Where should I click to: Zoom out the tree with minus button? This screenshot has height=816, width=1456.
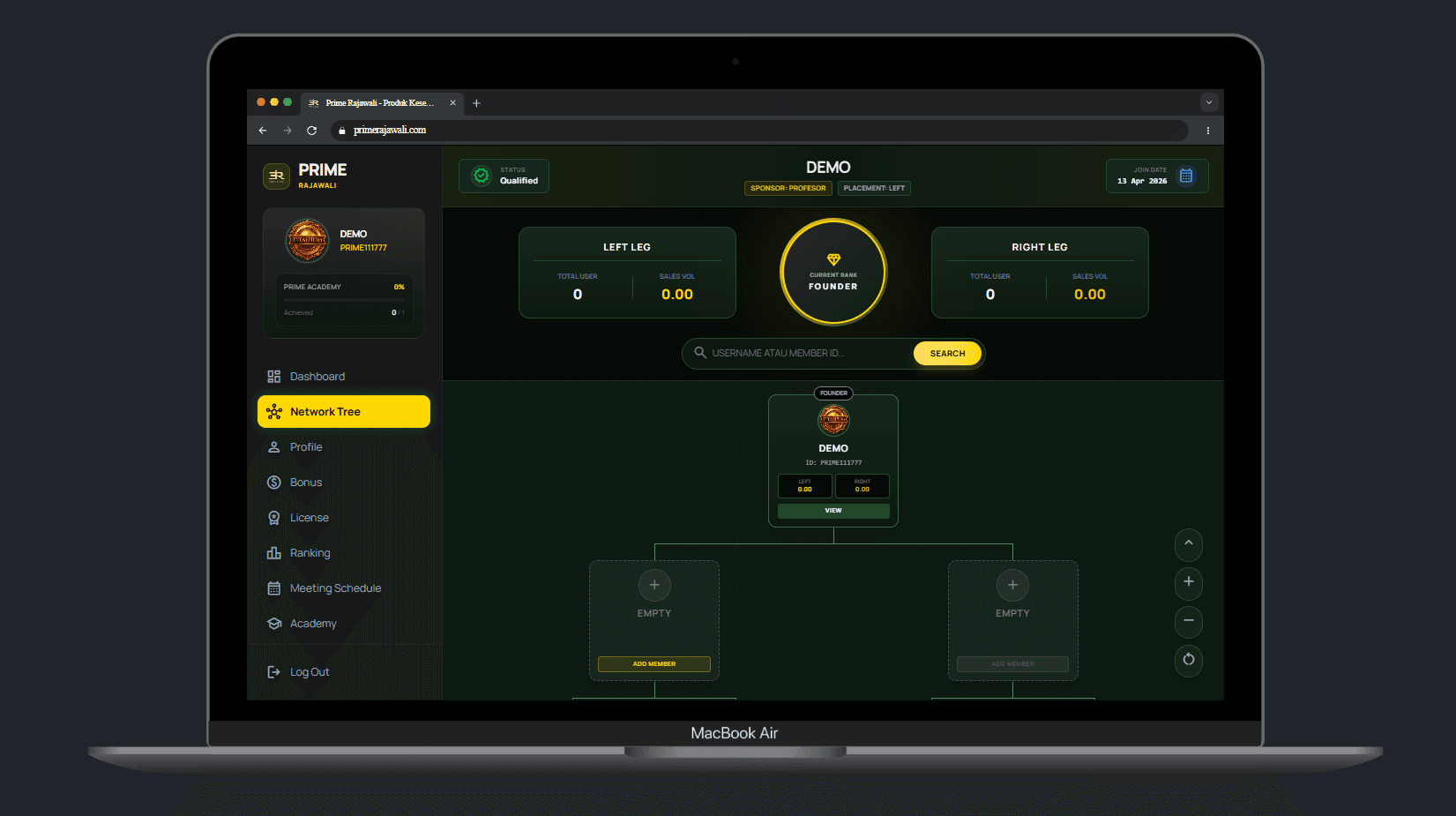click(1189, 621)
